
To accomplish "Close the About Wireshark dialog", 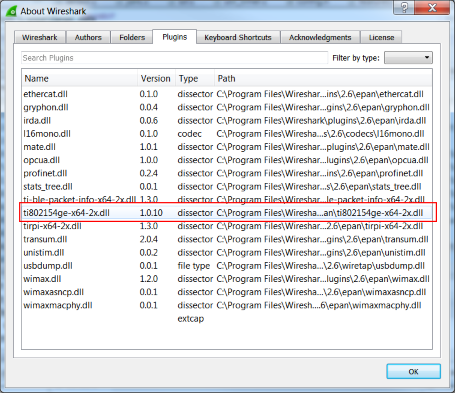I will 432,7.
